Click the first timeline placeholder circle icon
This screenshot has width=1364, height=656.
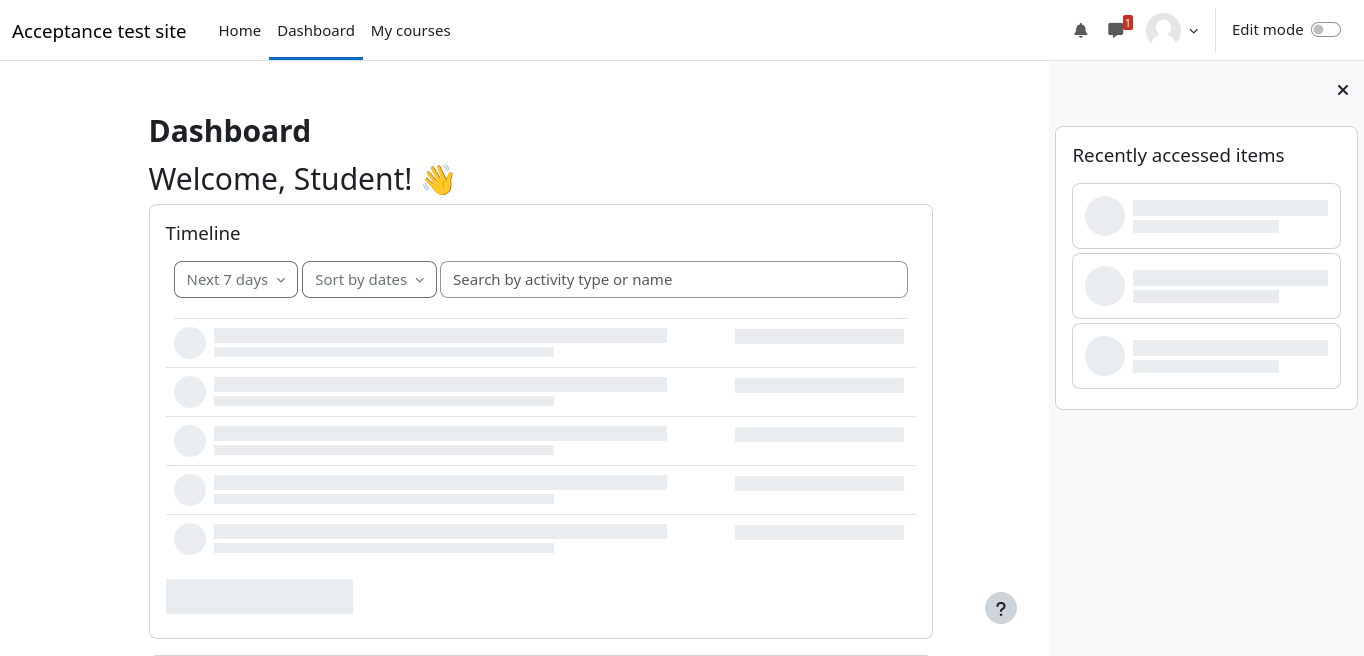click(190, 343)
